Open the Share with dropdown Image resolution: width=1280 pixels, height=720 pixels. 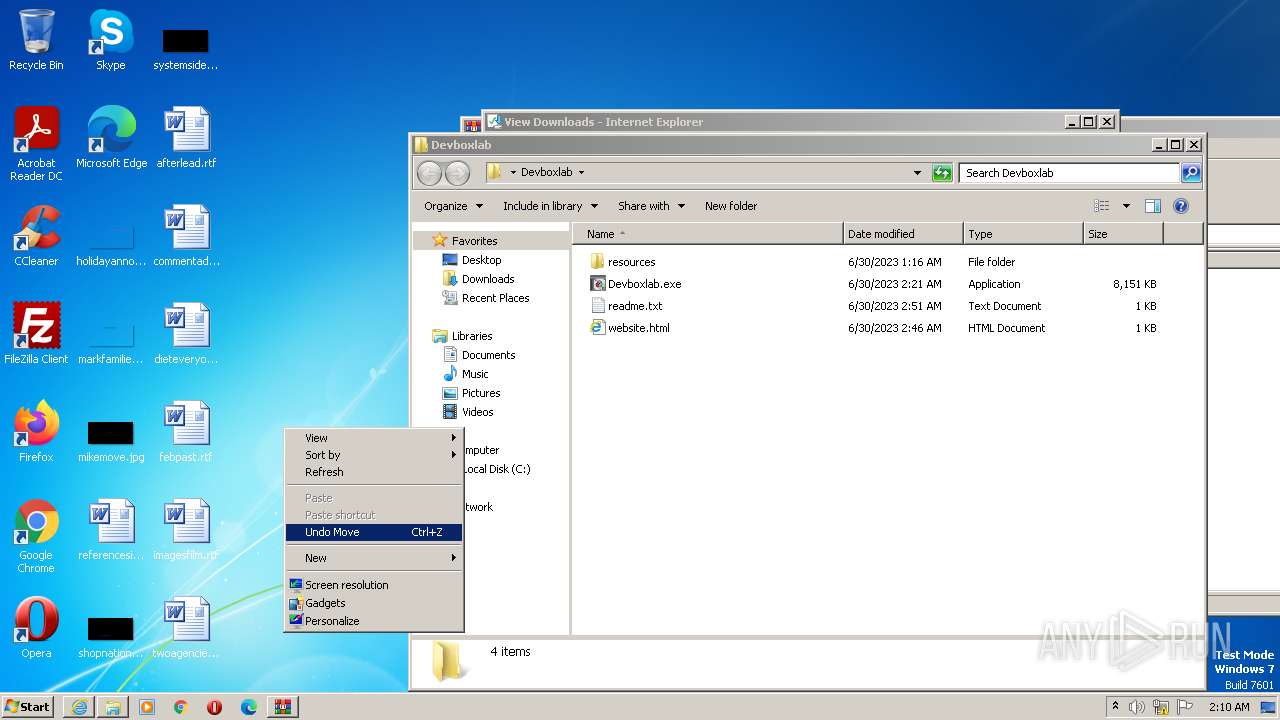point(651,206)
